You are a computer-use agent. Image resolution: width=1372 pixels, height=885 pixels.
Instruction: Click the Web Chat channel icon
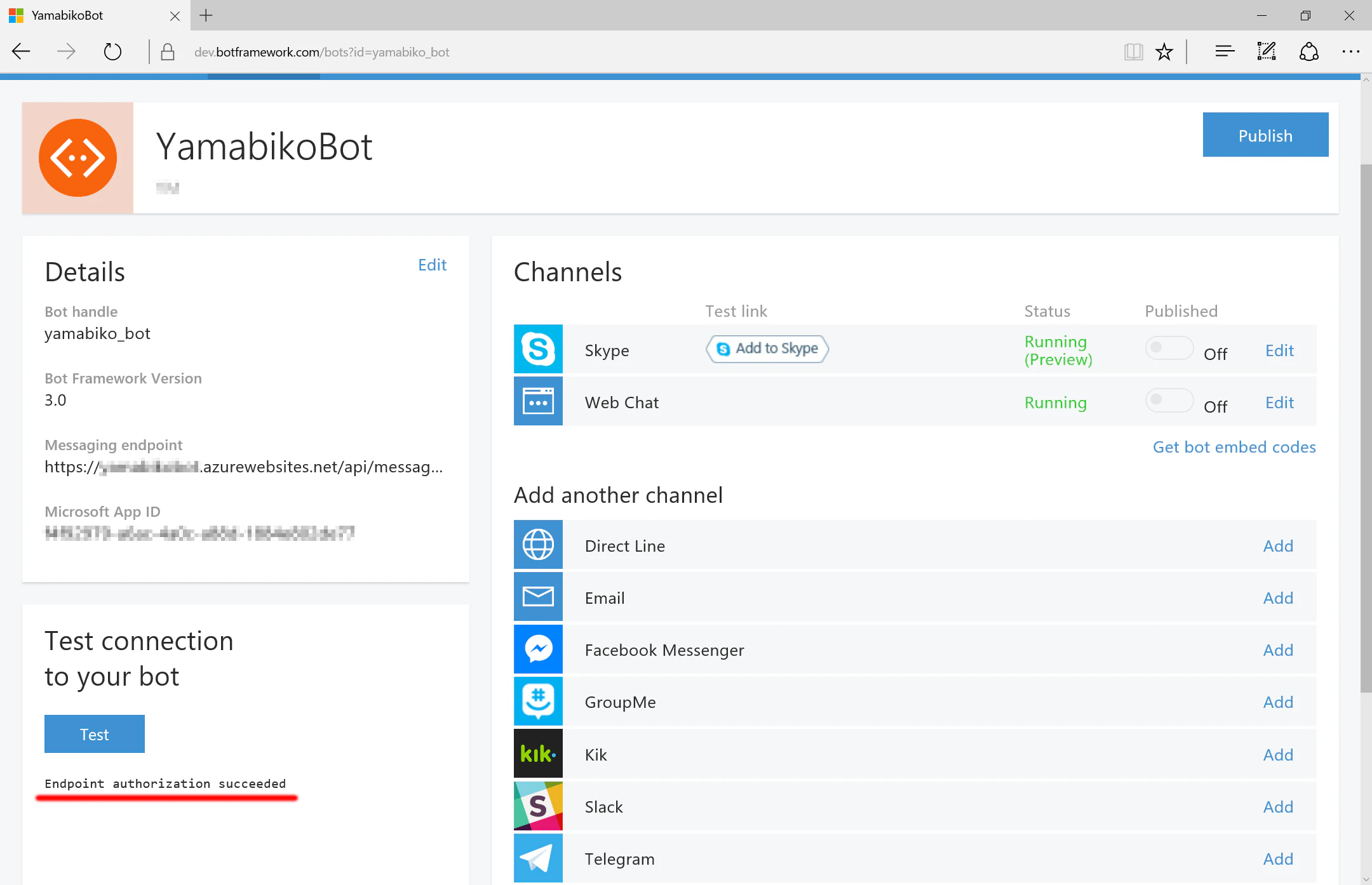[x=538, y=401]
